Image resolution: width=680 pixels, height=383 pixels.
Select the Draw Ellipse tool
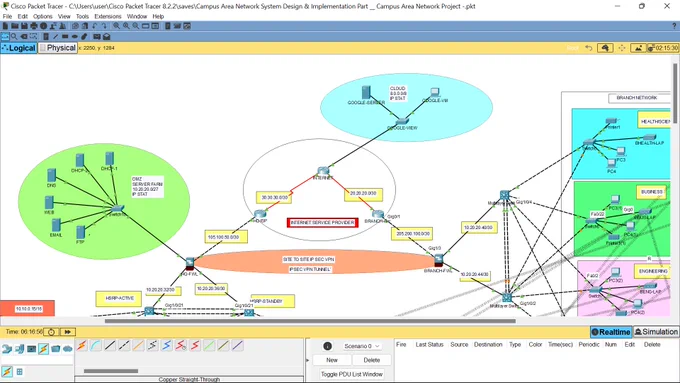click(x=75, y=36)
